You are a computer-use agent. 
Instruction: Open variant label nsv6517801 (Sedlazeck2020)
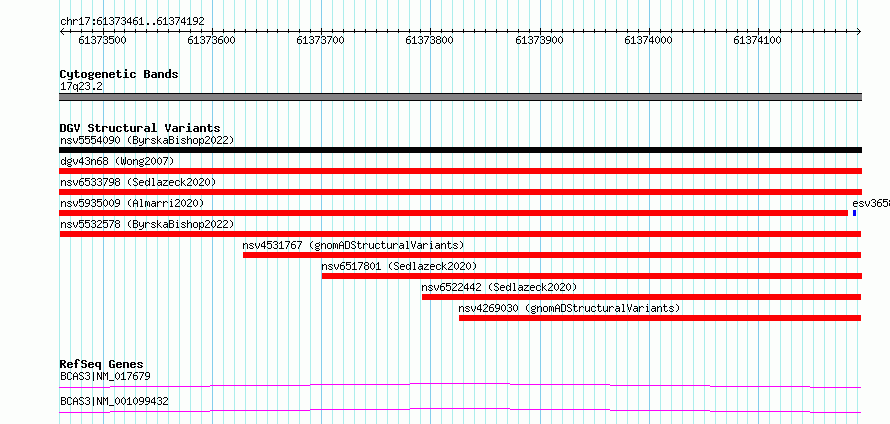point(399,266)
